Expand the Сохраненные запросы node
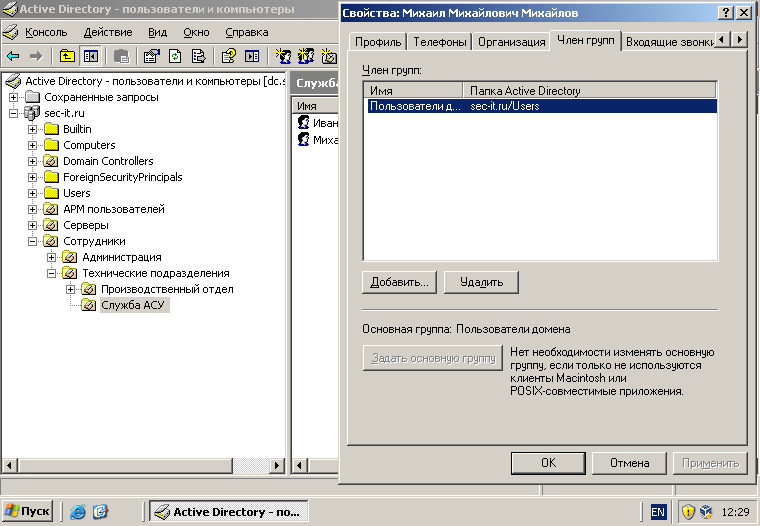Screen dimensions: 760x526 (x=13, y=97)
